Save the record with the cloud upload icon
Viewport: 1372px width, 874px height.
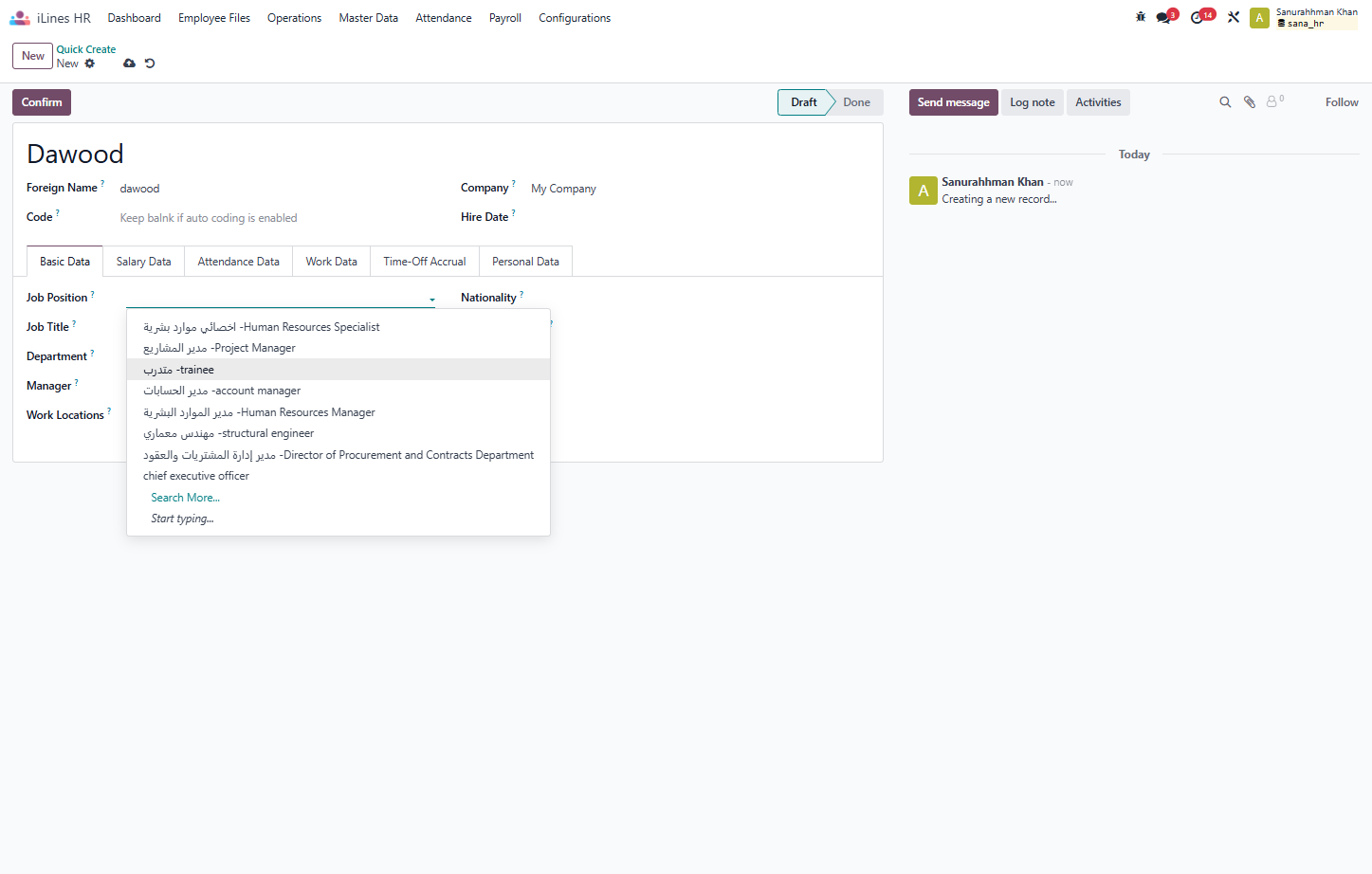click(x=129, y=64)
